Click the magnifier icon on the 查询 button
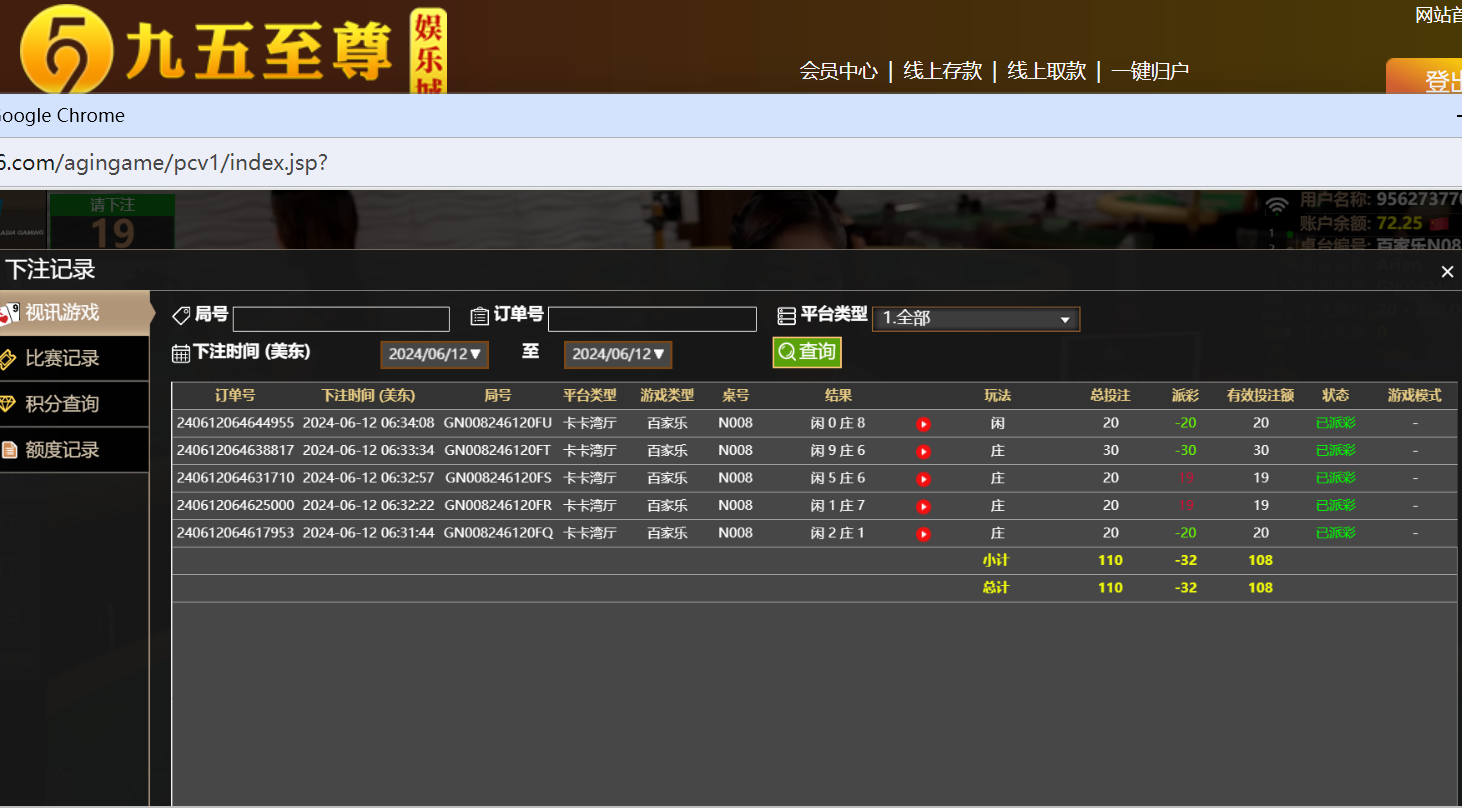Viewport: 1462px width, 808px height. [x=786, y=352]
